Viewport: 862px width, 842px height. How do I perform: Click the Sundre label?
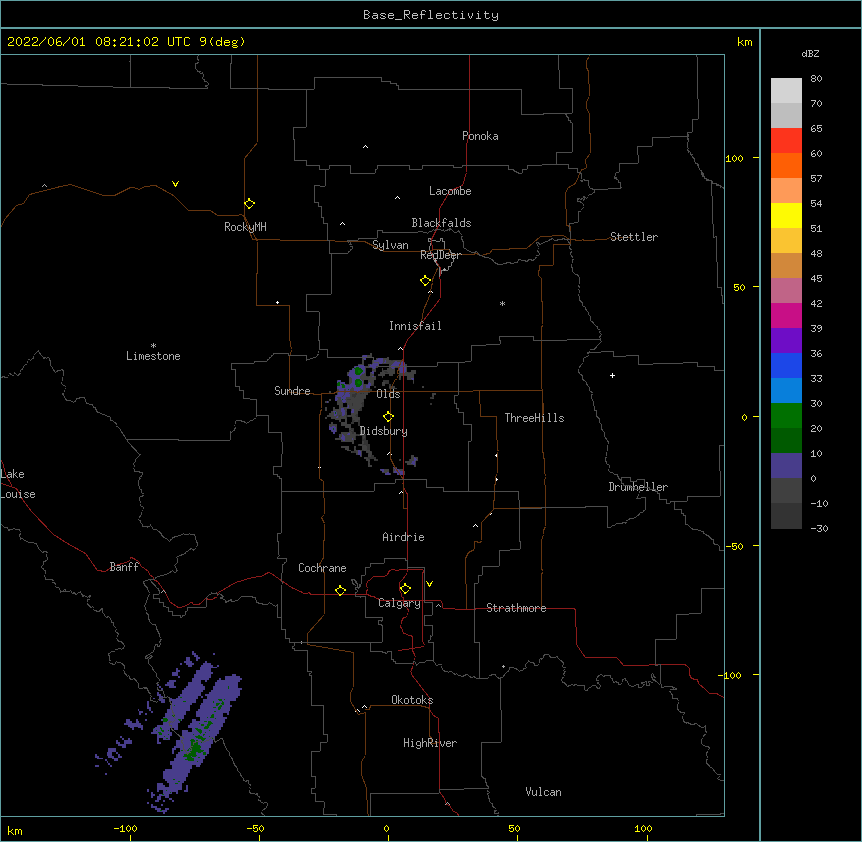(x=292, y=391)
